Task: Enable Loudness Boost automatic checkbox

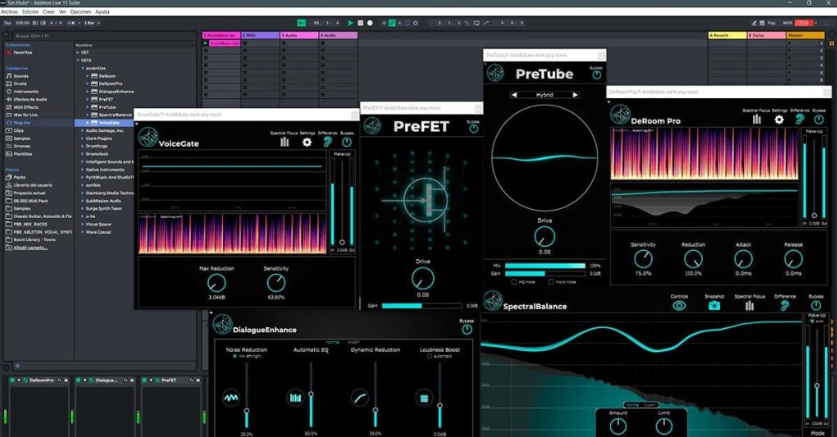Action: [x=429, y=356]
